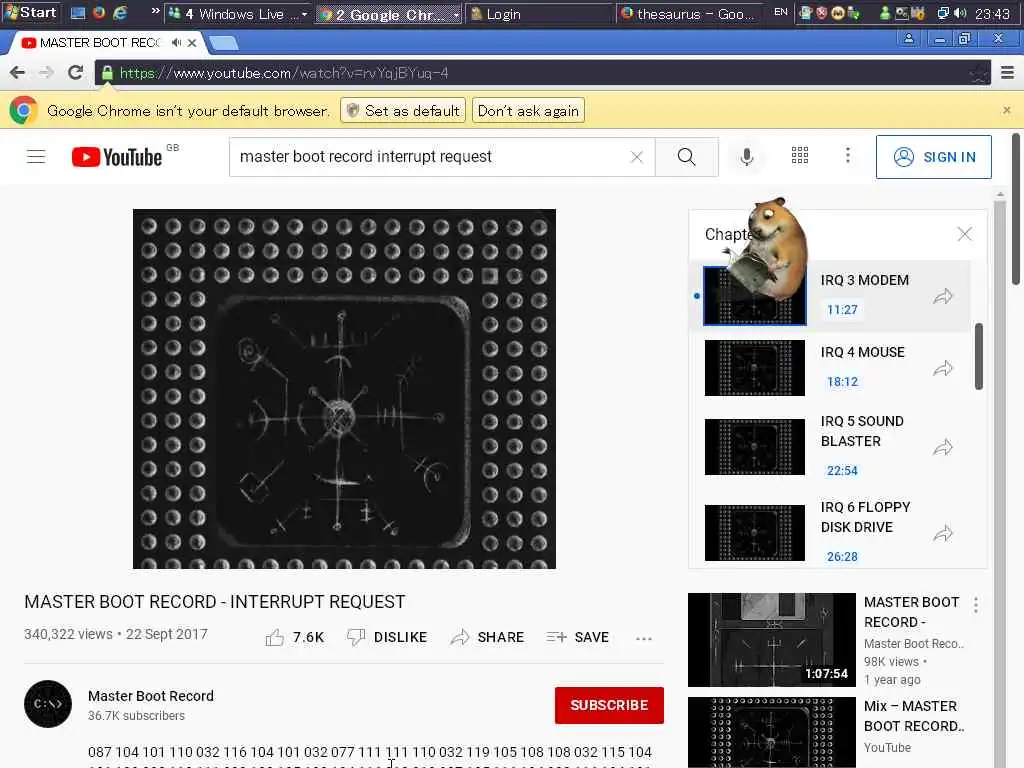
Task: Dismiss the default browser infobar
Action: point(1007,110)
